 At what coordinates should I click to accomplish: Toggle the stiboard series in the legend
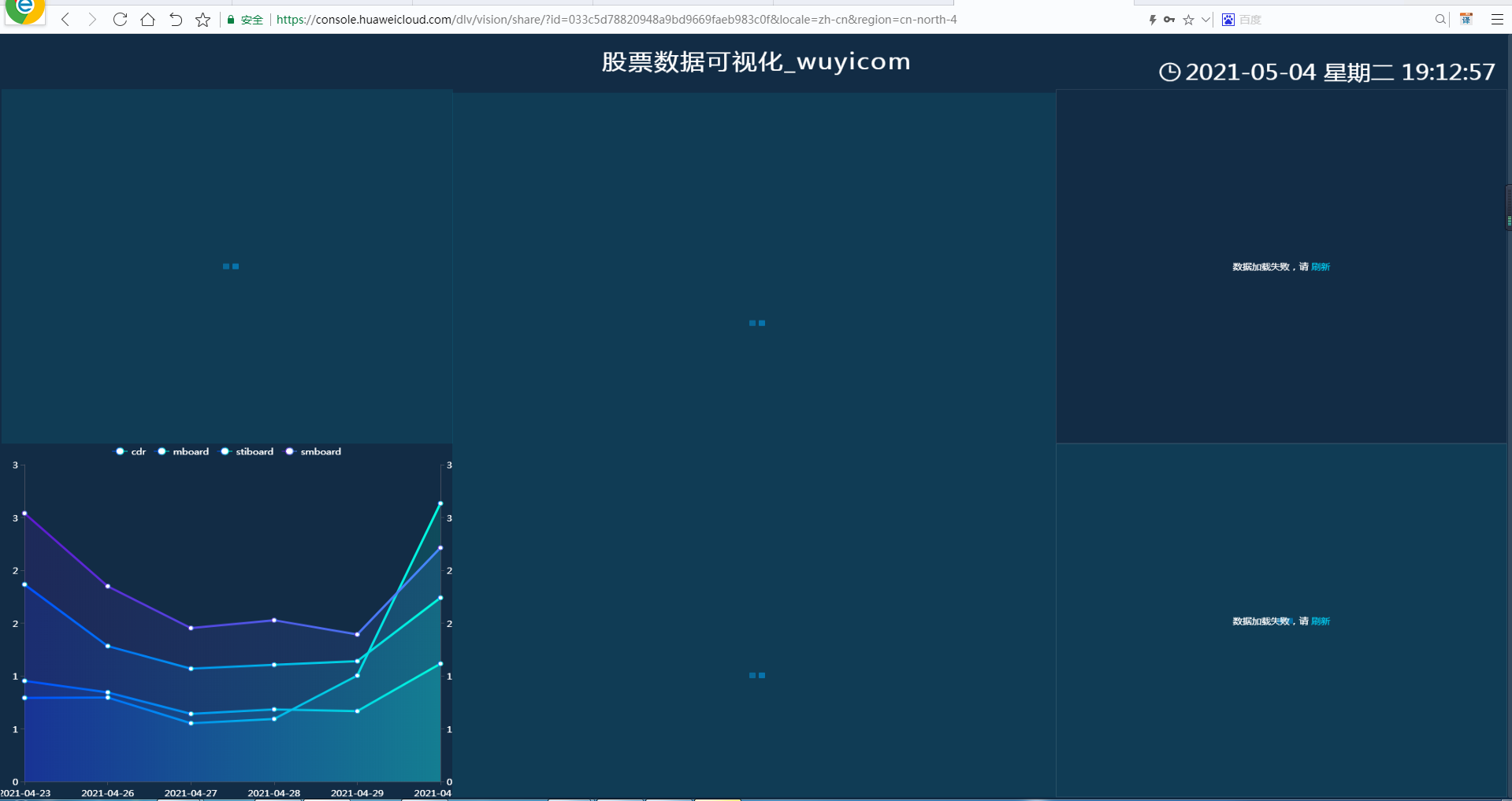247,451
